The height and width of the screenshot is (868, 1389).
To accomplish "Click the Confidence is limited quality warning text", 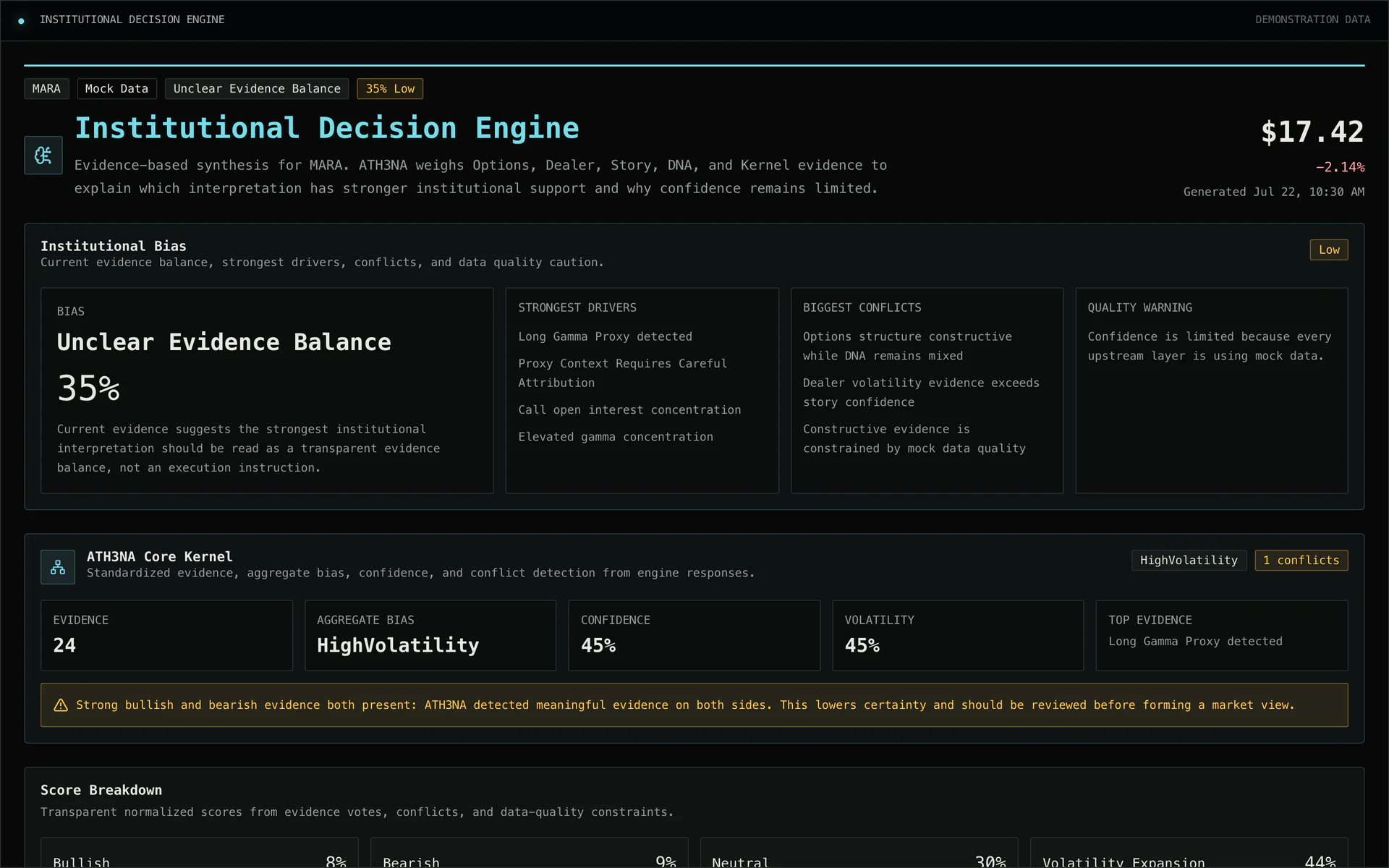I will (x=1210, y=346).
